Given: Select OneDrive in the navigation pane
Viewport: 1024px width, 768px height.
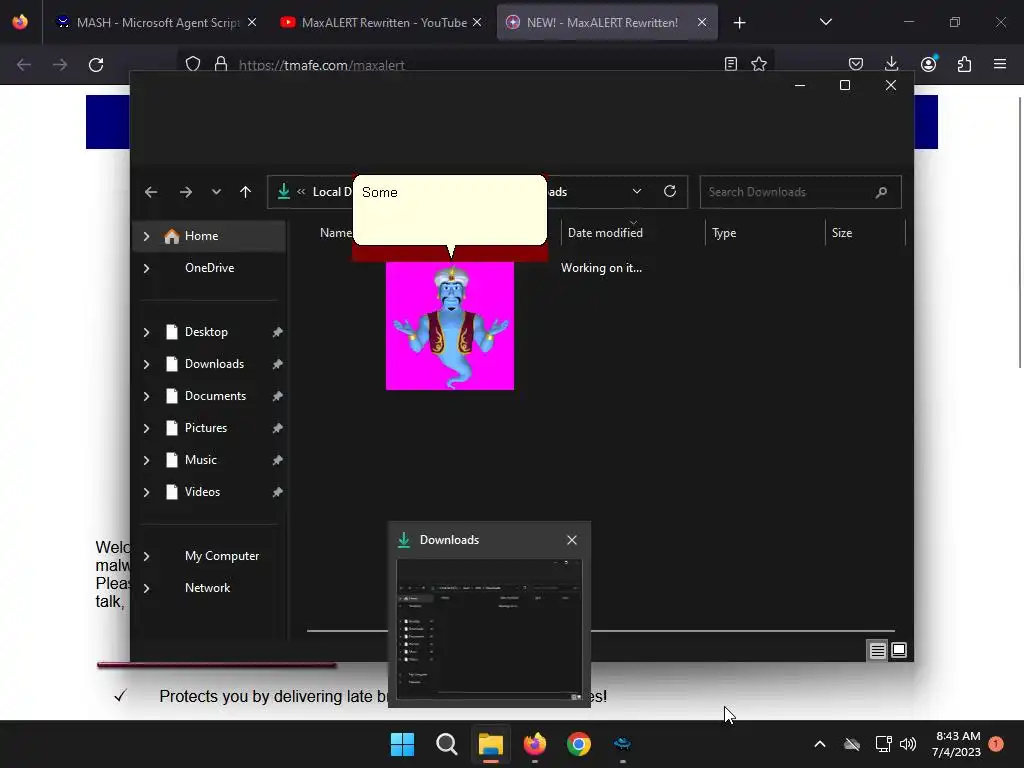Looking at the screenshot, I should click(209, 268).
